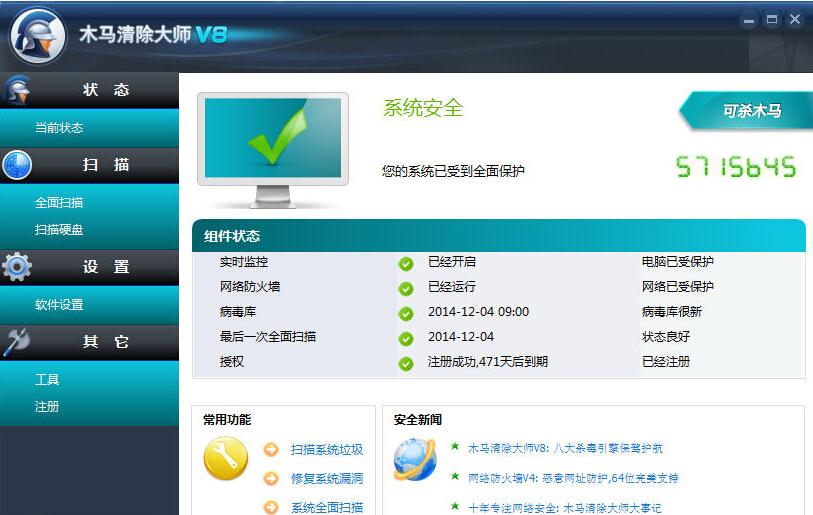This screenshot has width=813, height=515.
Task: Click the gear icon beside 设置 header
Action: (x=17, y=267)
